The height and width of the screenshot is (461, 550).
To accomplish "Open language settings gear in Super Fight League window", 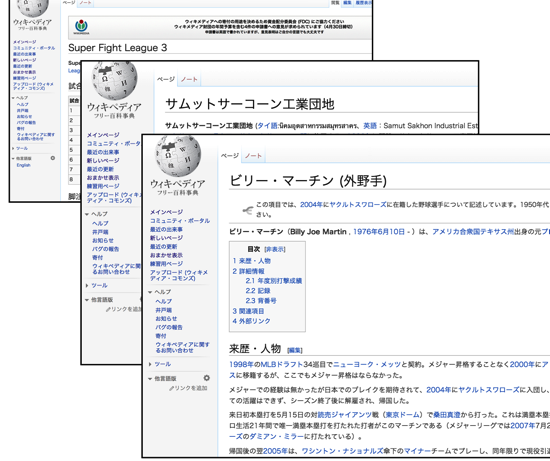I will pos(53,158).
